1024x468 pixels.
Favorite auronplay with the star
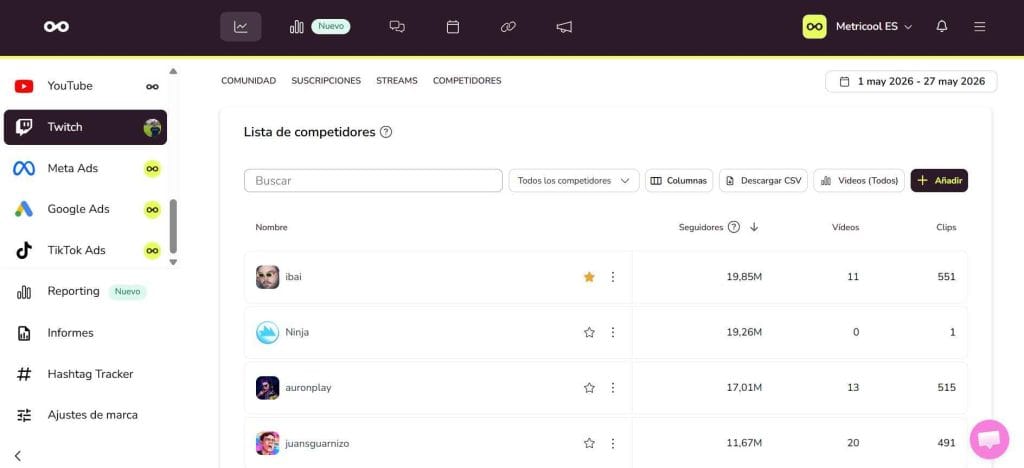tap(589, 388)
